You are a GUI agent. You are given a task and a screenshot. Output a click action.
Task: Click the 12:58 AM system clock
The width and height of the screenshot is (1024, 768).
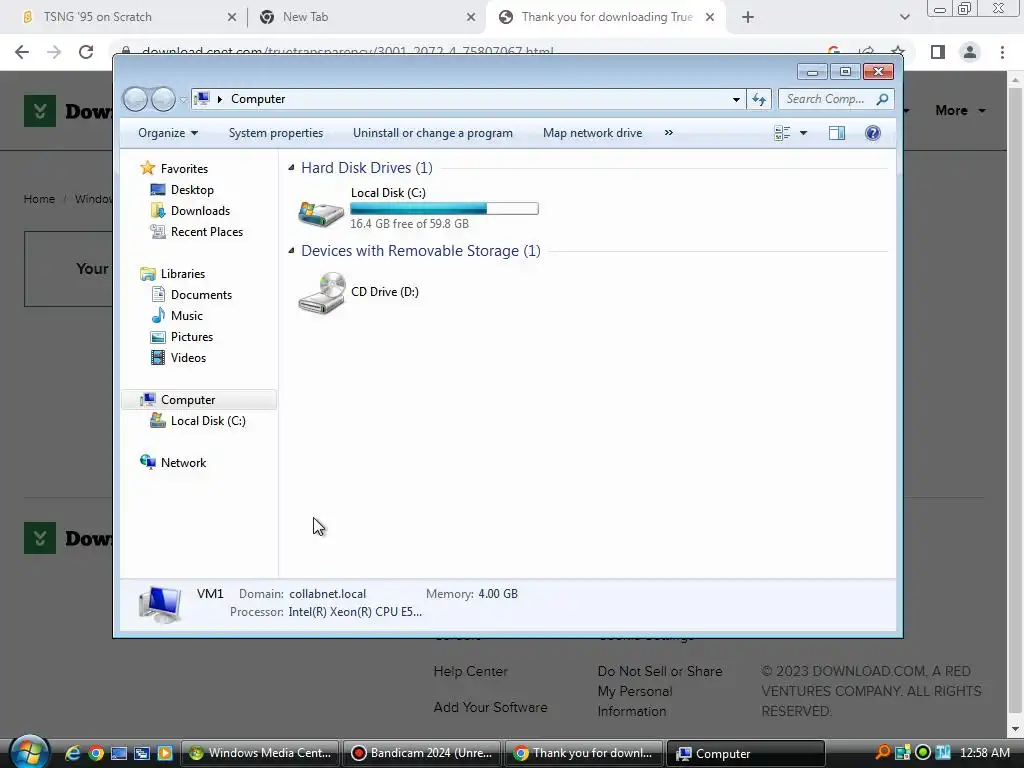pyautogui.click(x=985, y=754)
